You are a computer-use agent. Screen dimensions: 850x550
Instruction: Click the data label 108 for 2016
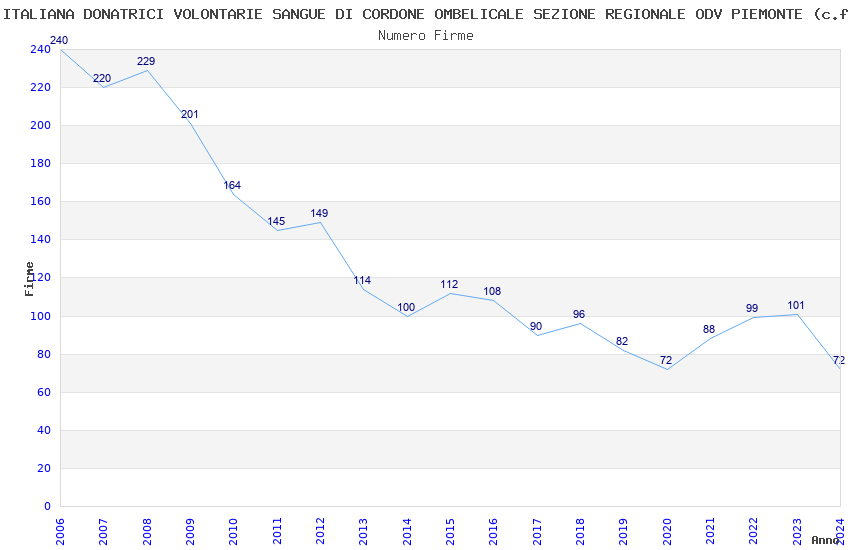pyautogui.click(x=492, y=292)
